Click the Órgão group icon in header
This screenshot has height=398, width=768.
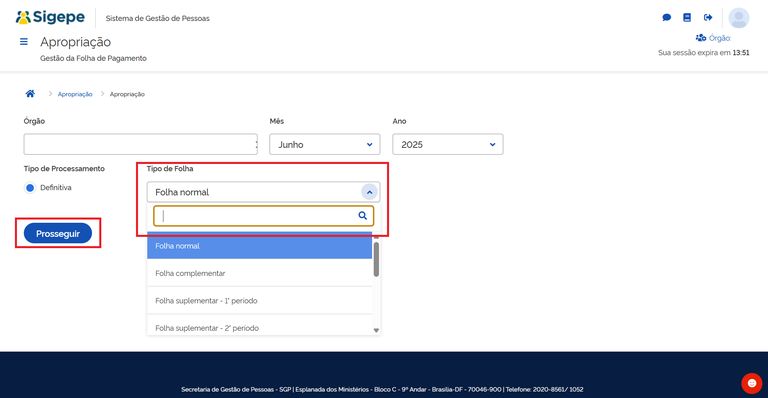point(701,38)
